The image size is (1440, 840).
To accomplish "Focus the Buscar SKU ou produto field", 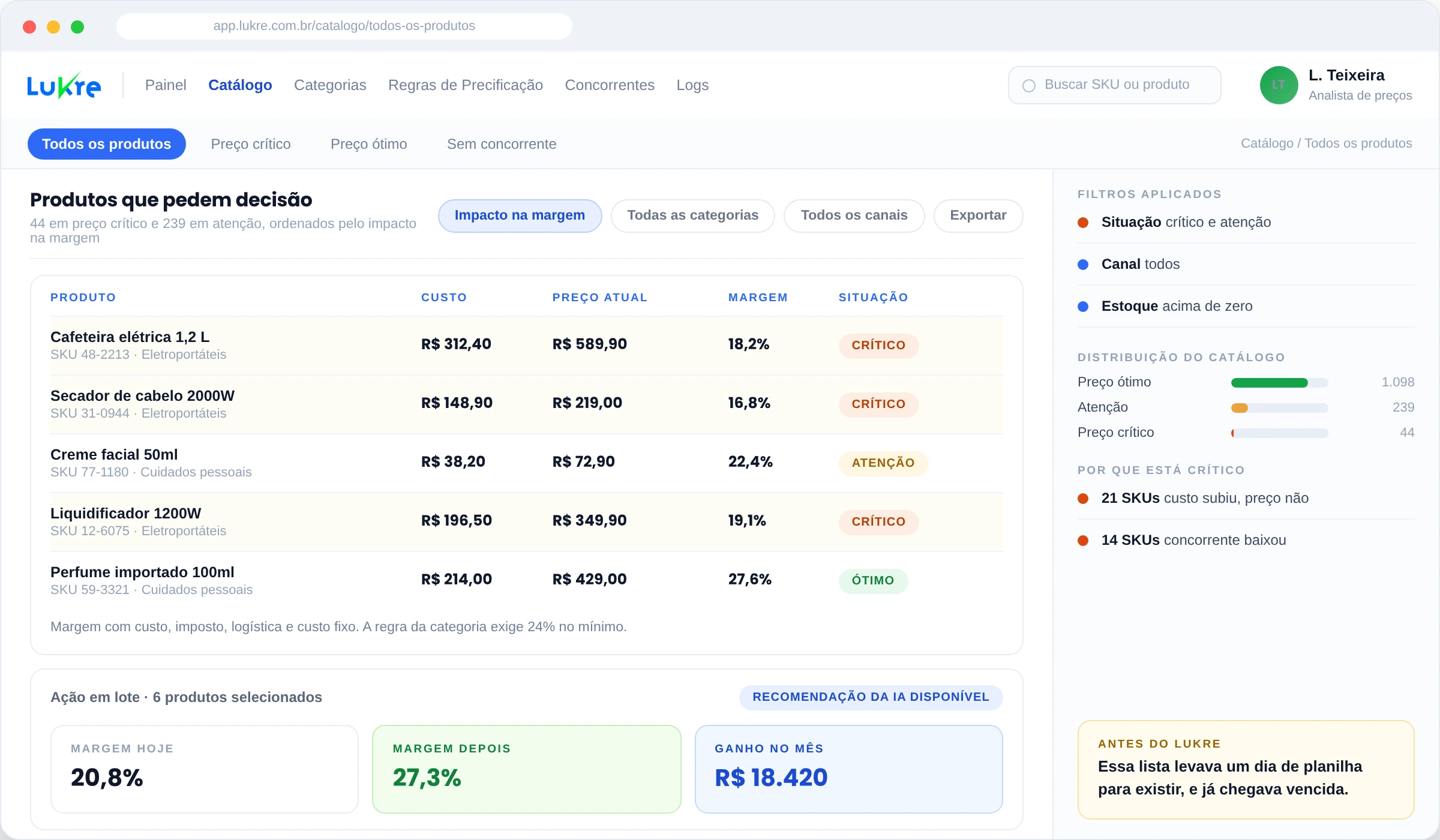I will [1115, 85].
